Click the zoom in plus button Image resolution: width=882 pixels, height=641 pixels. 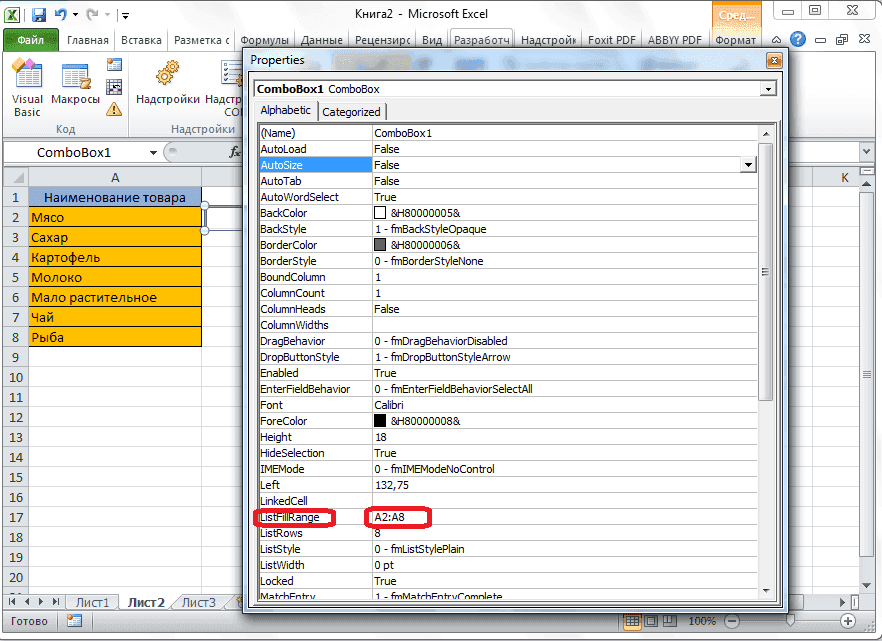(x=847, y=620)
